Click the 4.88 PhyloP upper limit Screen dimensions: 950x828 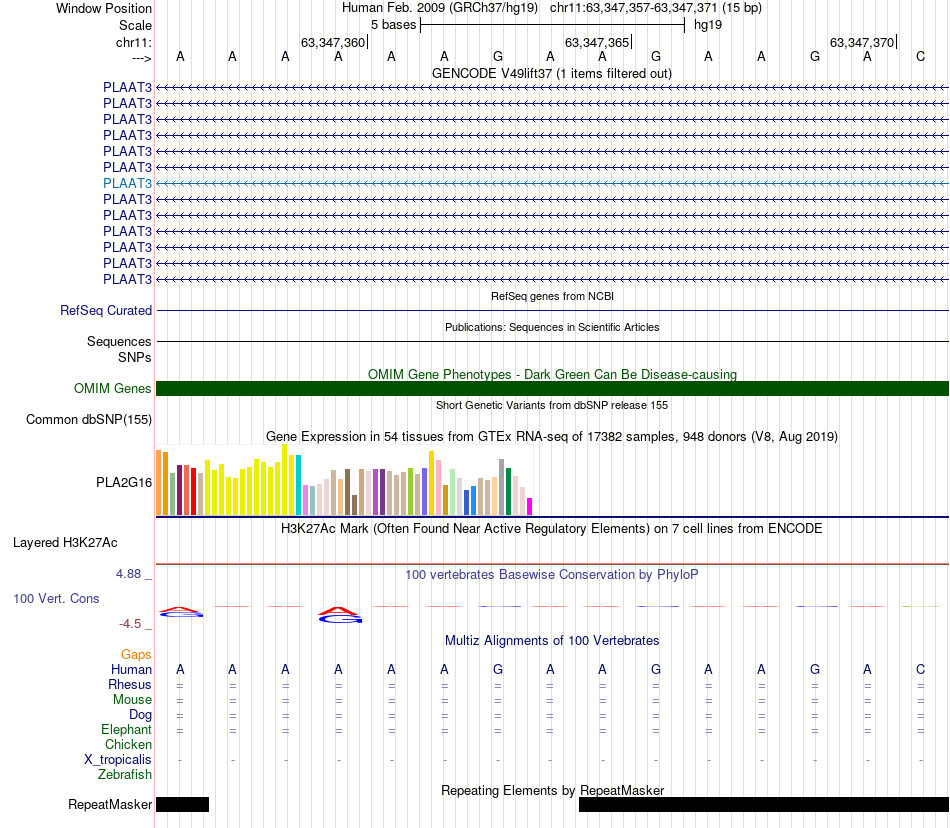[x=128, y=574]
